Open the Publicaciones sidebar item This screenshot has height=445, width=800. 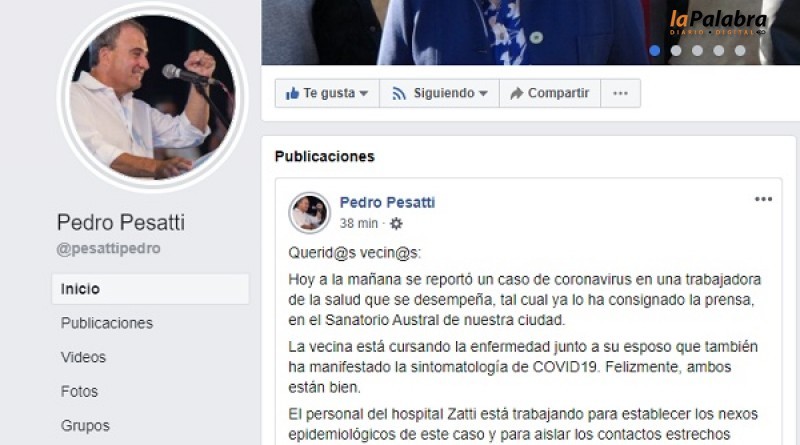coord(107,323)
